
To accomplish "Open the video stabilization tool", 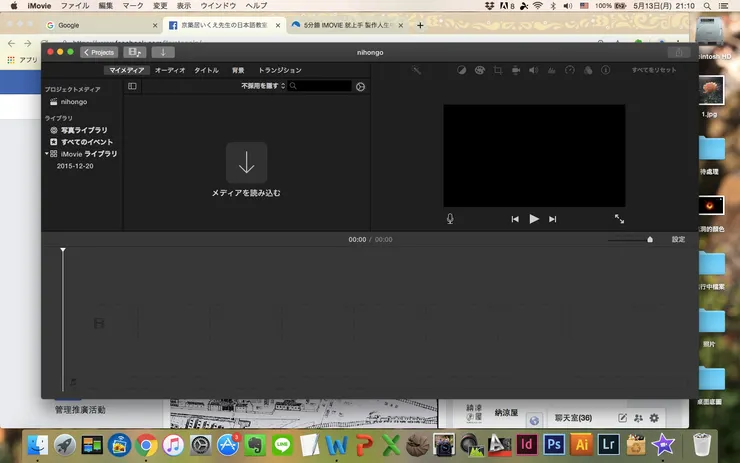I will (x=516, y=70).
